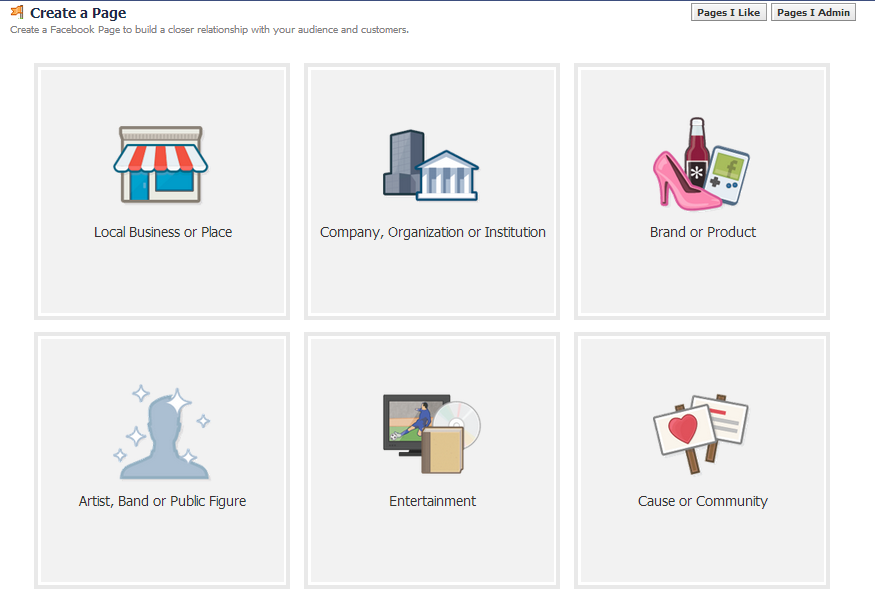Select the Cause or Community category
Screen dimensions: 875x601
pos(701,460)
